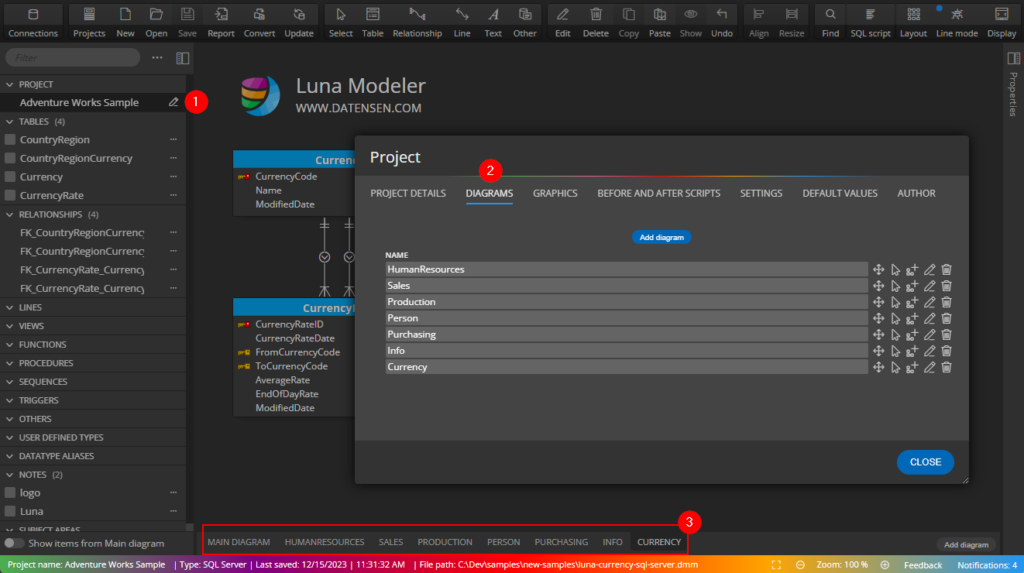The height and width of the screenshot is (573, 1024).
Task: Click the fullscreen icon in the status bar
Action: 776,565
